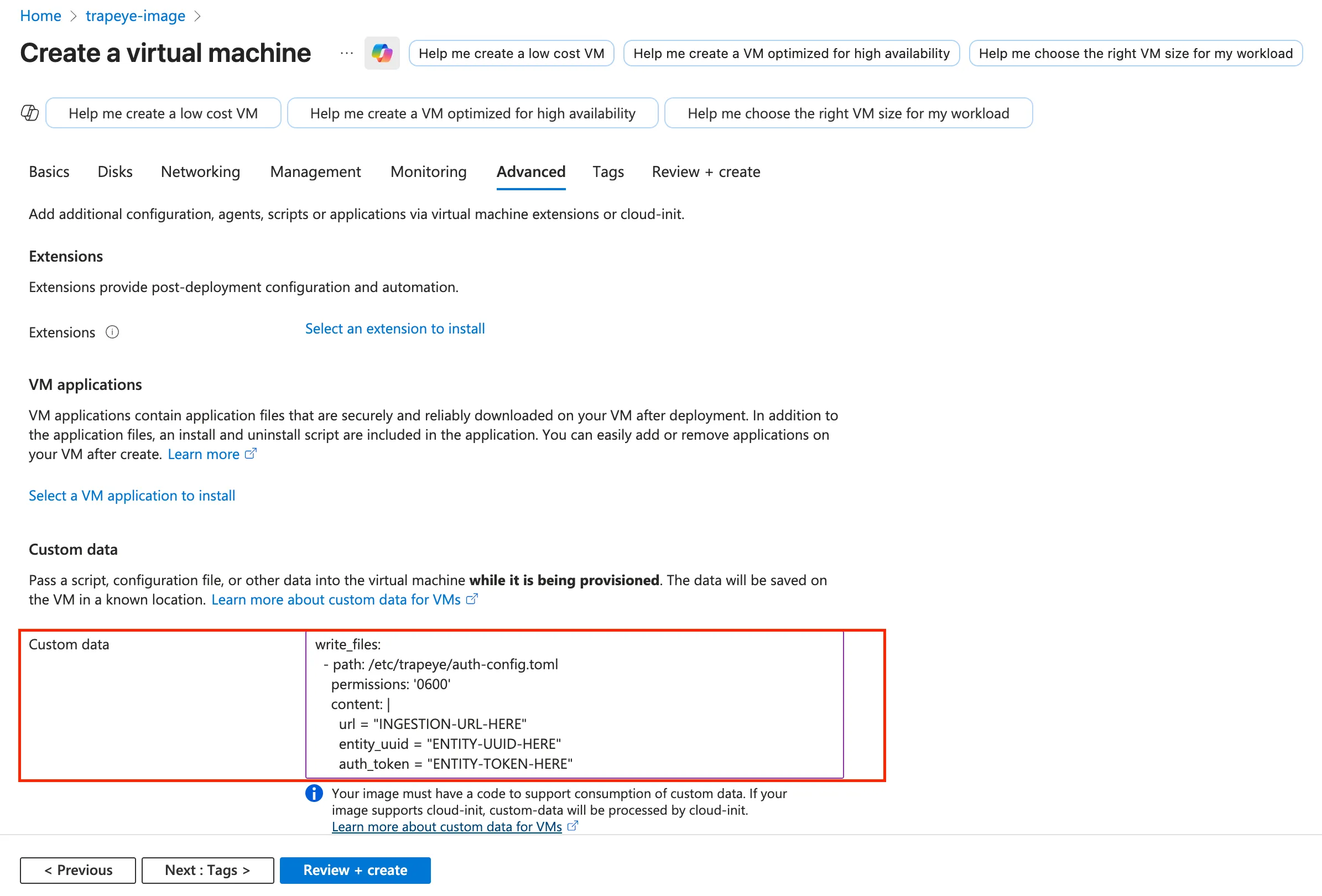
Task: Click the Copilot icon beside page title
Action: coord(382,54)
